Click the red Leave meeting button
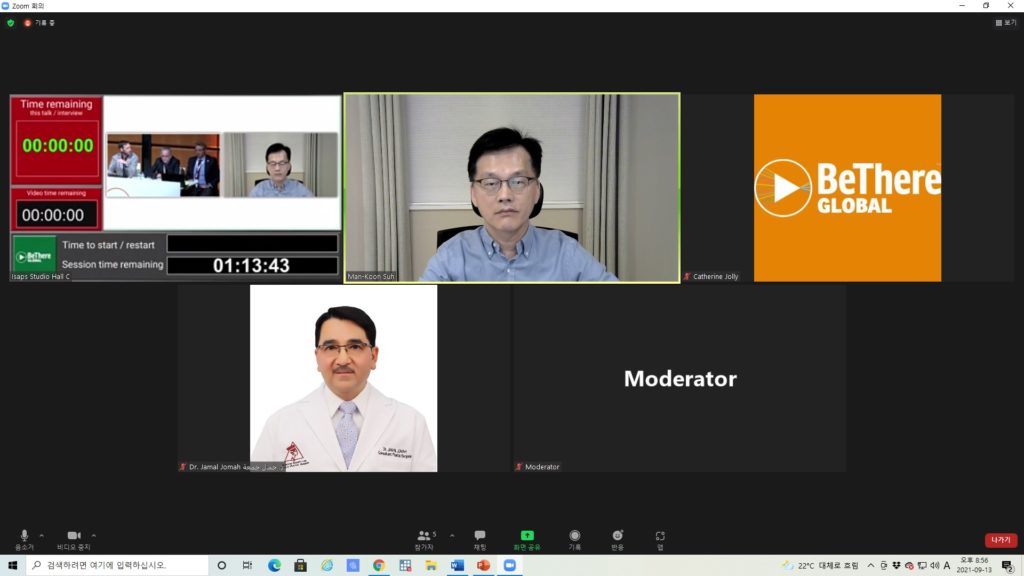The image size is (1024, 576). tap(1000, 540)
